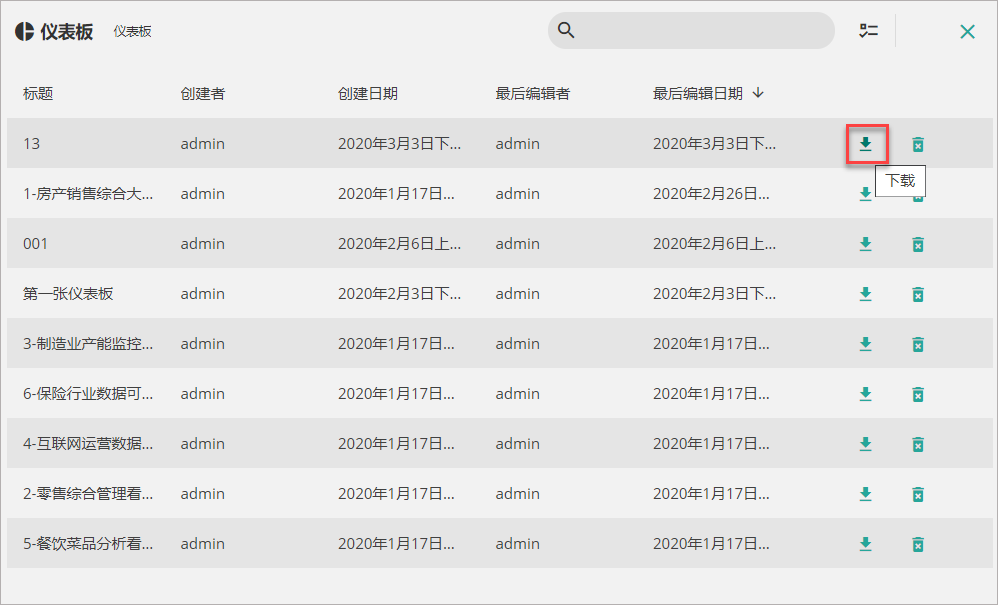Image resolution: width=998 pixels, height=605 pixels.
Task: Sort by 标题 column header
Action: [x=38, y=94]
